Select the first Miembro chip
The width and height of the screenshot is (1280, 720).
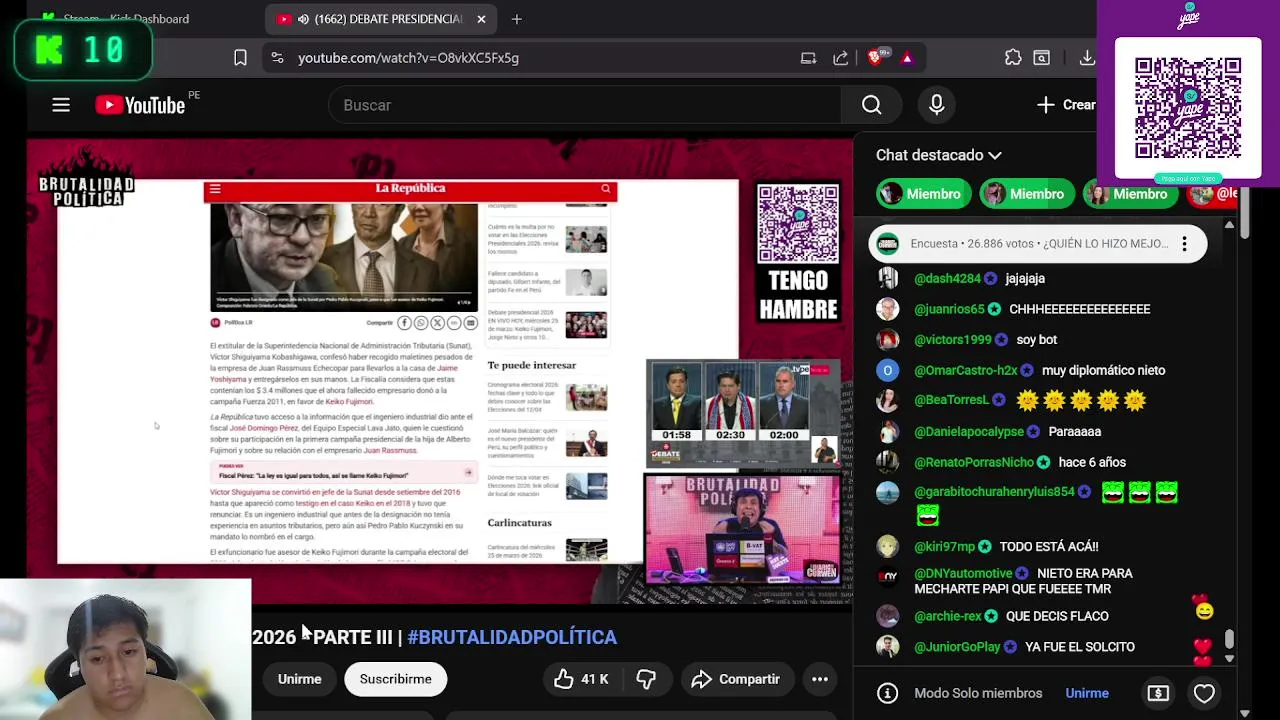click(x=924, y=194)
